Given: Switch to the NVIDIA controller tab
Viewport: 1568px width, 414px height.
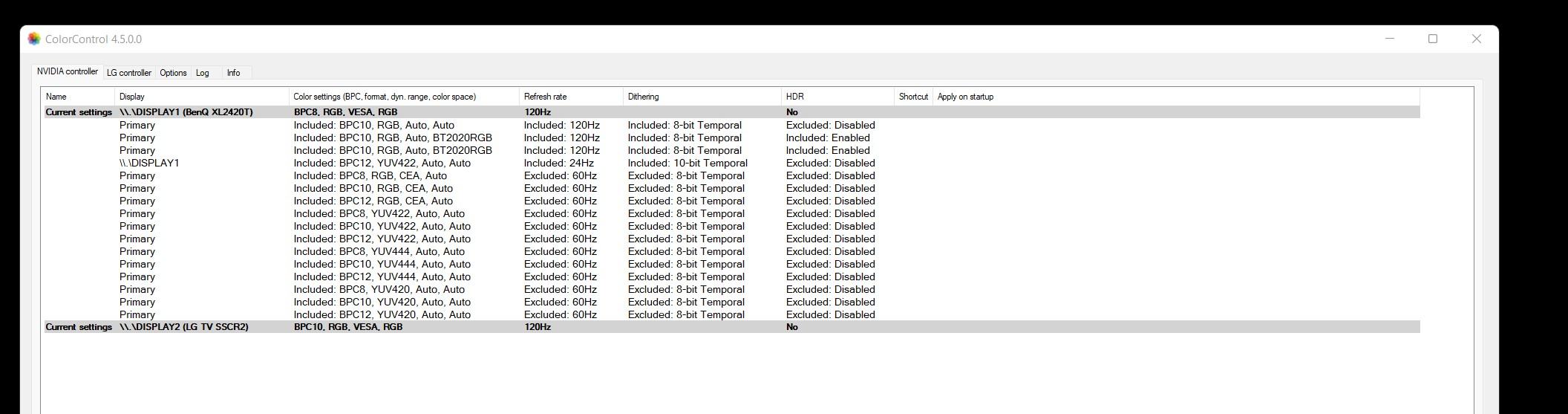Looking at the screenshot, I should tap(68, 71).
